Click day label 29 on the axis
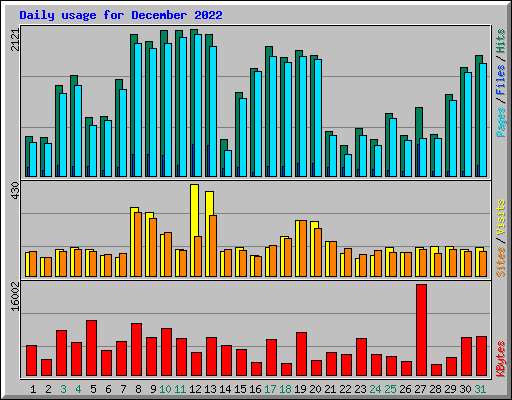Image resolution: width=512 pixels, height=400 pixels. coord(450,389)
